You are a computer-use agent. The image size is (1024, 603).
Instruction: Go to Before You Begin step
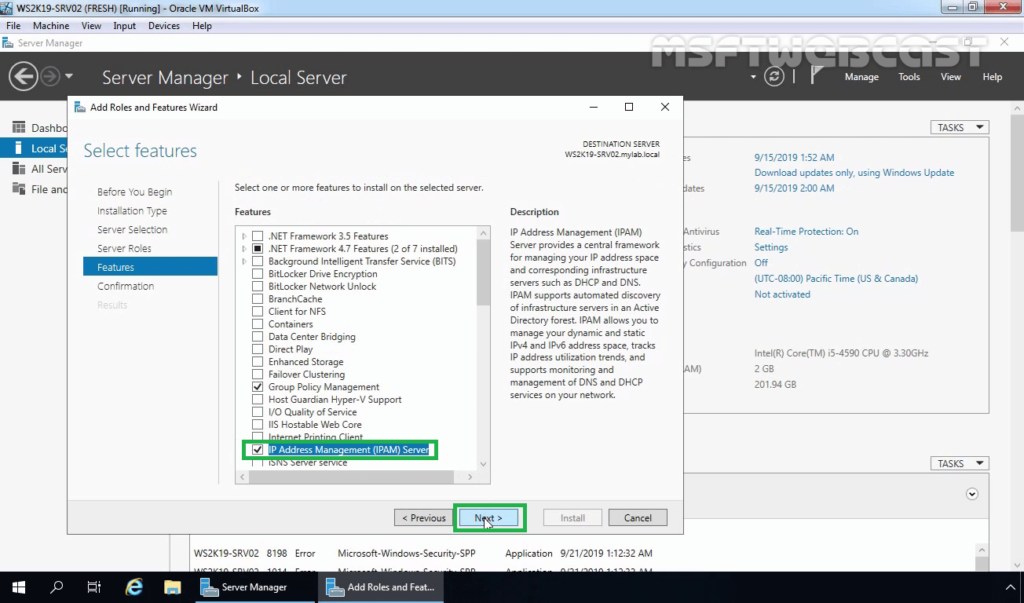pyautogui.click(x=135, y=192)
